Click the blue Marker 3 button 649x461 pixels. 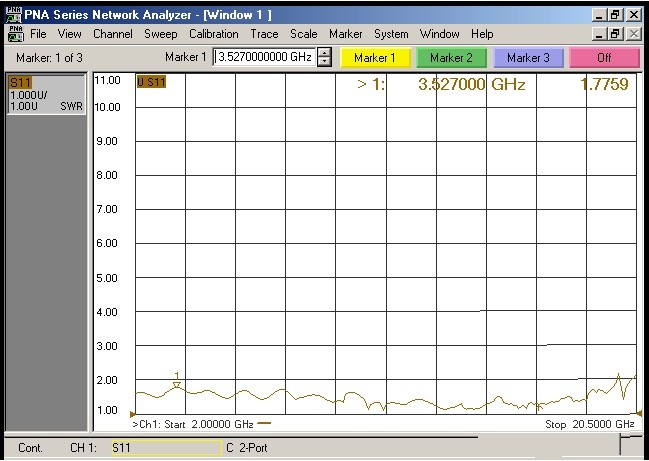(x=528, y=58)
